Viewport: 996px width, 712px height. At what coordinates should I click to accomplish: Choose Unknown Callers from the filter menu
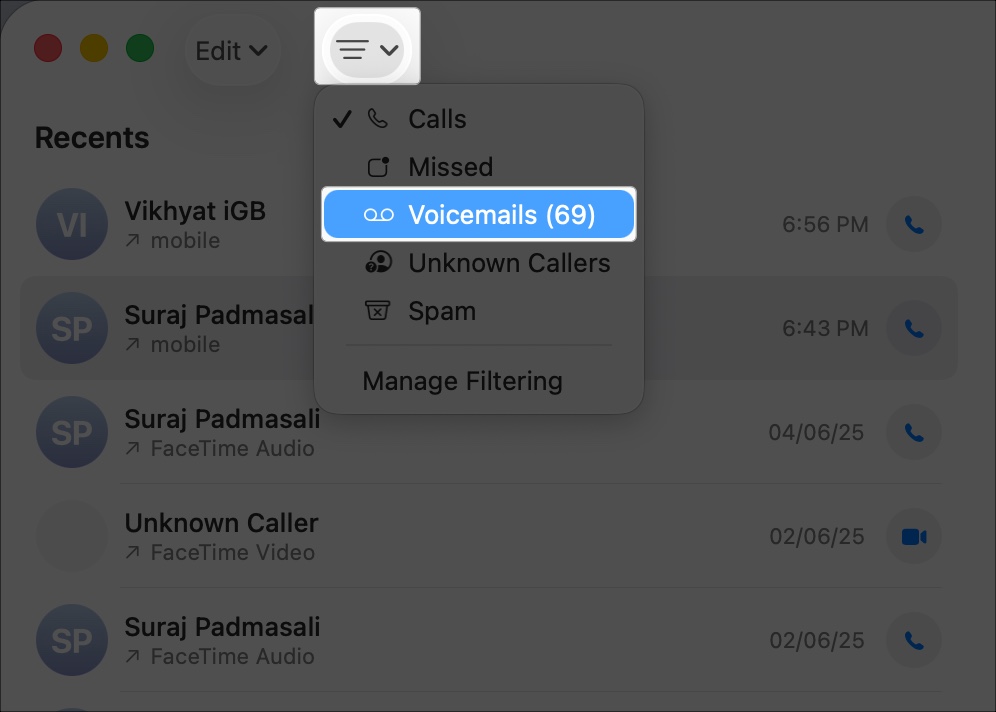point(509,262)
